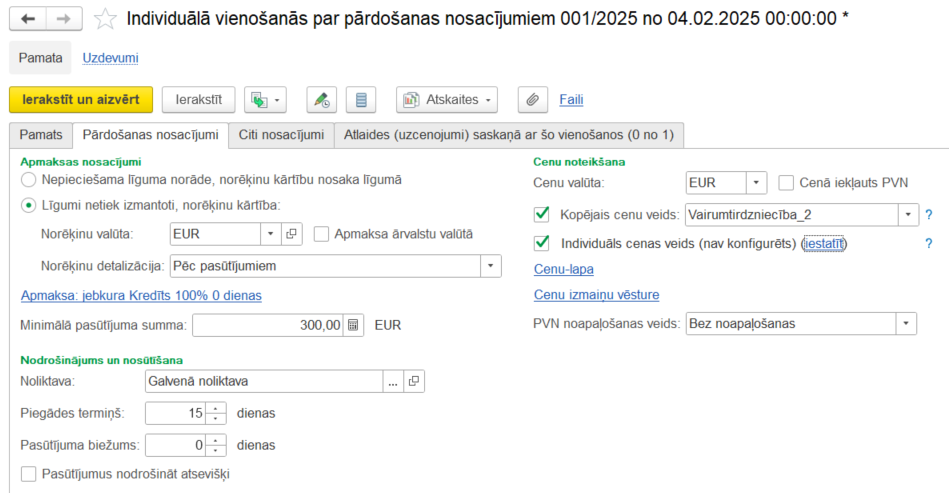This screenshot has height=493, width=949.
Task: Open Apmaksa: jebkura Kredīts 100% 0 dienas link
Action: [x=141, y=296]
